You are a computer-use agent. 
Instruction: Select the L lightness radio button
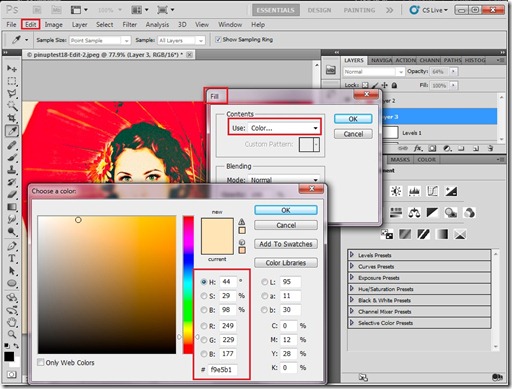tap(264, 282)
